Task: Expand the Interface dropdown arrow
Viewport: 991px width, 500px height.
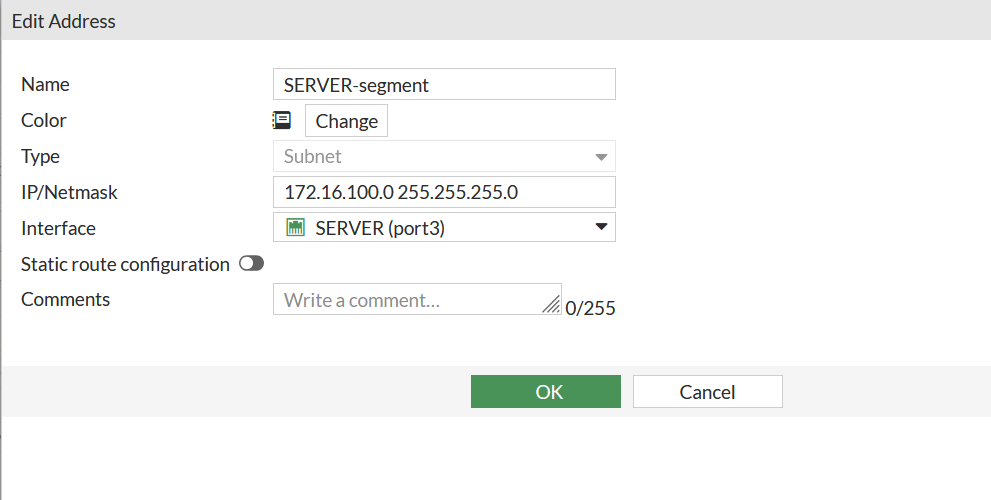Action: 601,227
